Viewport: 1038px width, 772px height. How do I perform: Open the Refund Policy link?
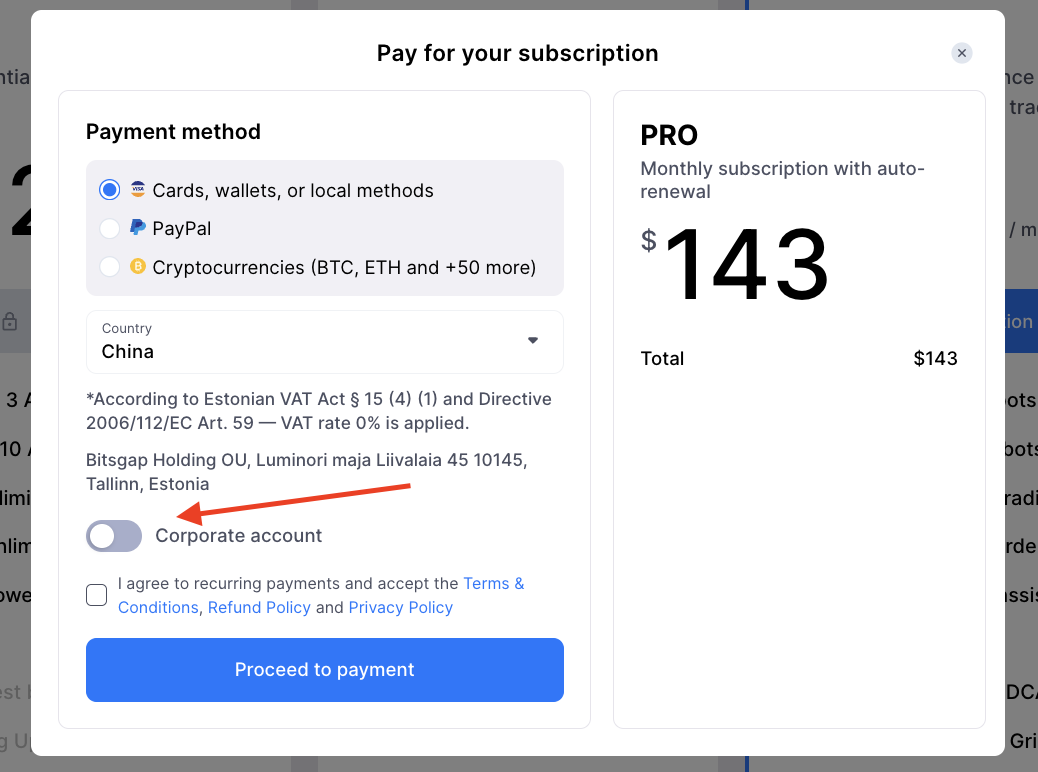coord(259,607)
